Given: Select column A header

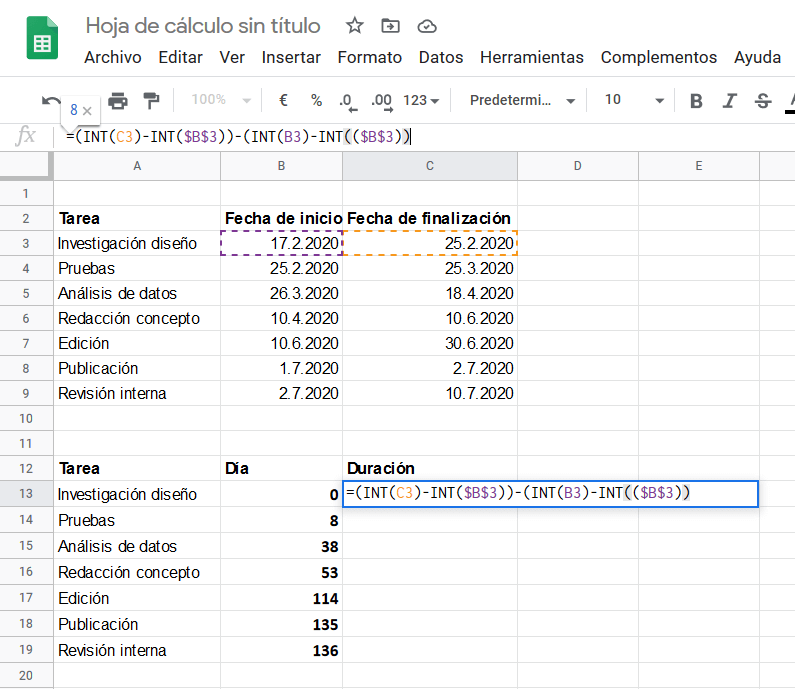Looking at the screenshot, I should point(137,166).
